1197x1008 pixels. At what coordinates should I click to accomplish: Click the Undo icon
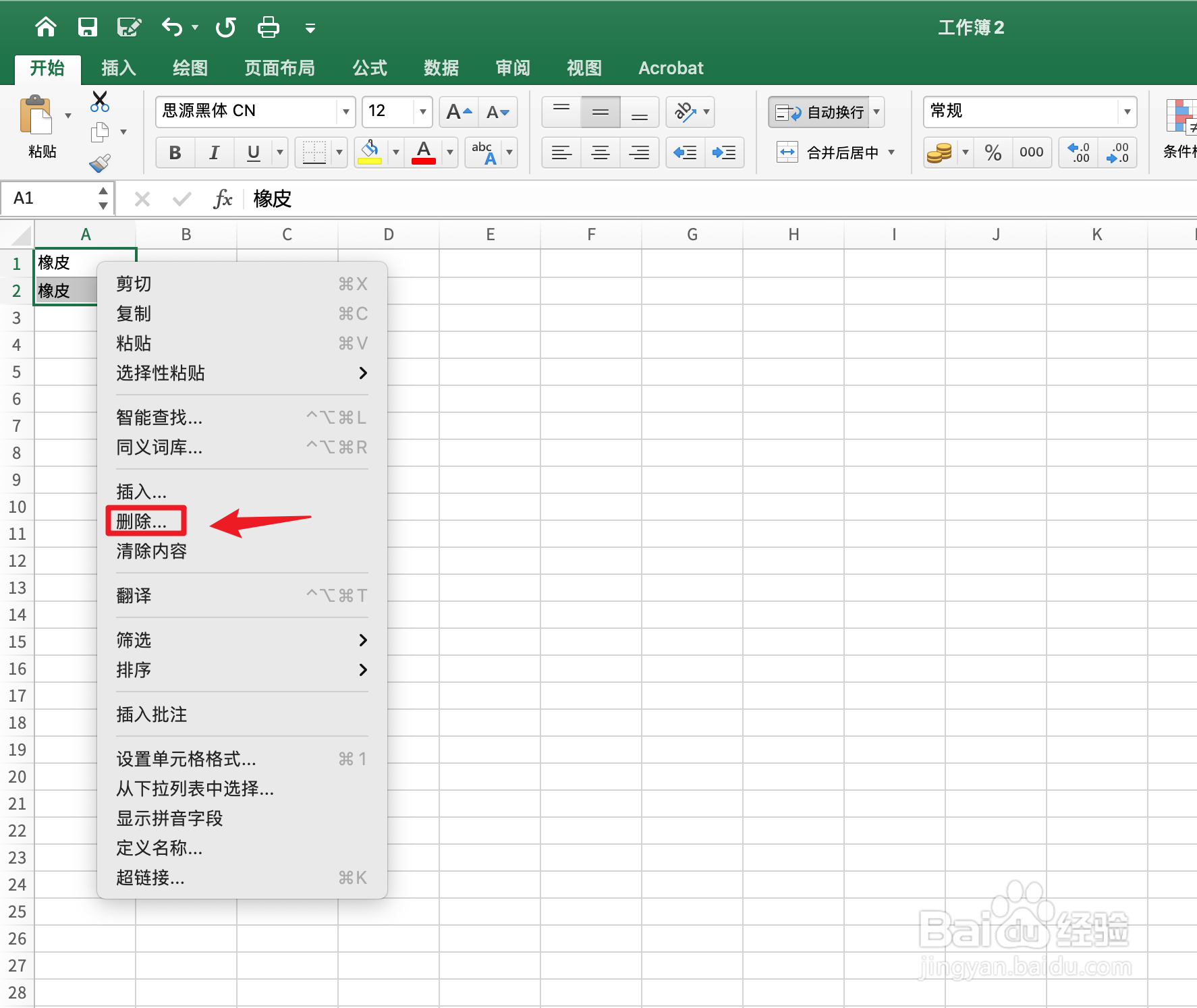(171, 27)
